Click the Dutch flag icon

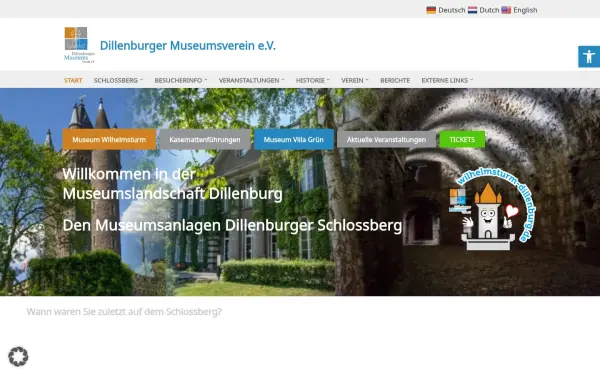(x=472, y=10)
